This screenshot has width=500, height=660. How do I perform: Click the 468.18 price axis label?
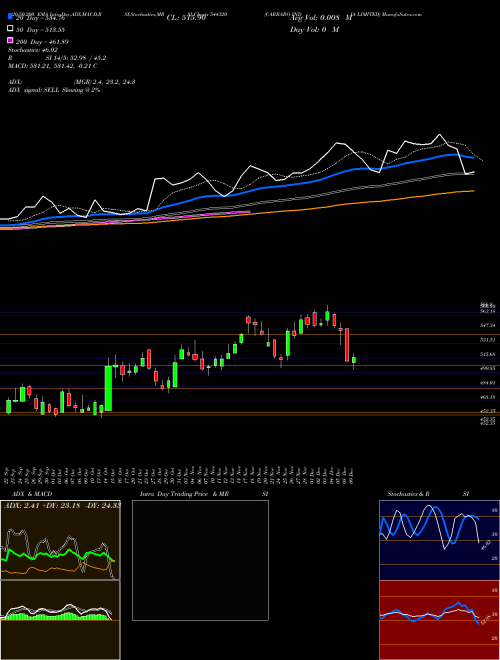click(x=487, y=397)
